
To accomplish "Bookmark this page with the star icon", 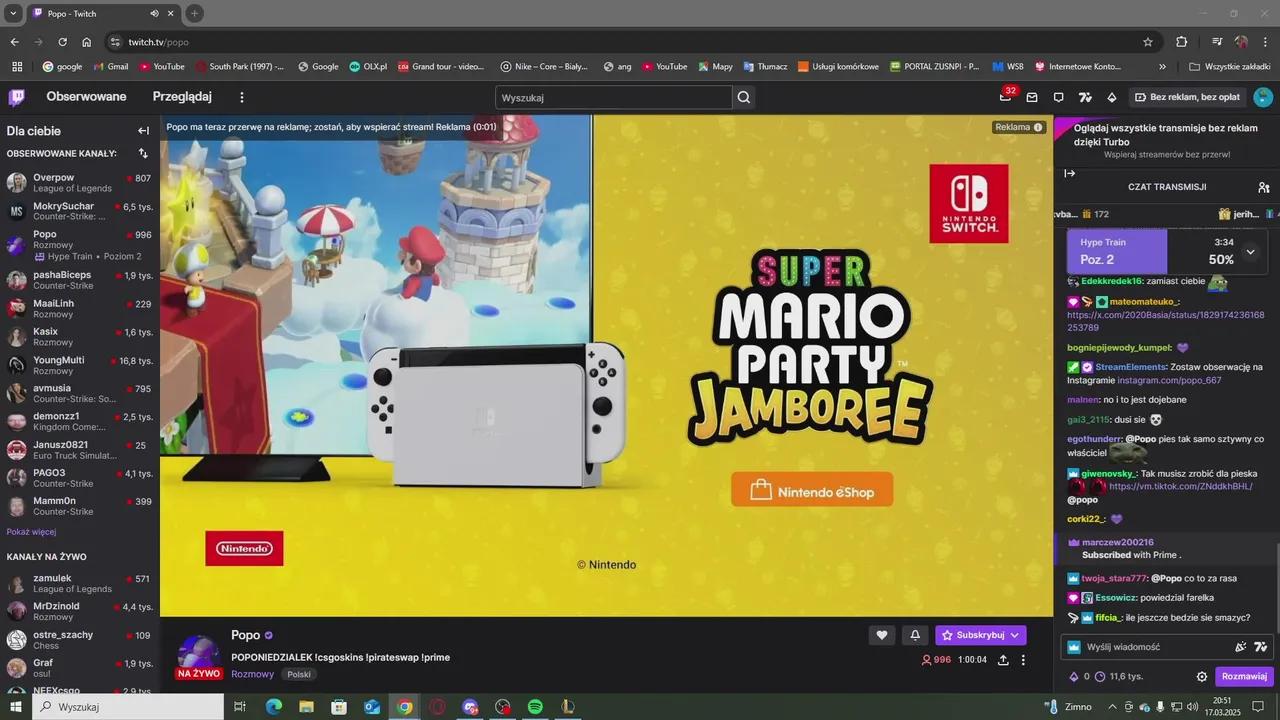I will pos(1148,42).
